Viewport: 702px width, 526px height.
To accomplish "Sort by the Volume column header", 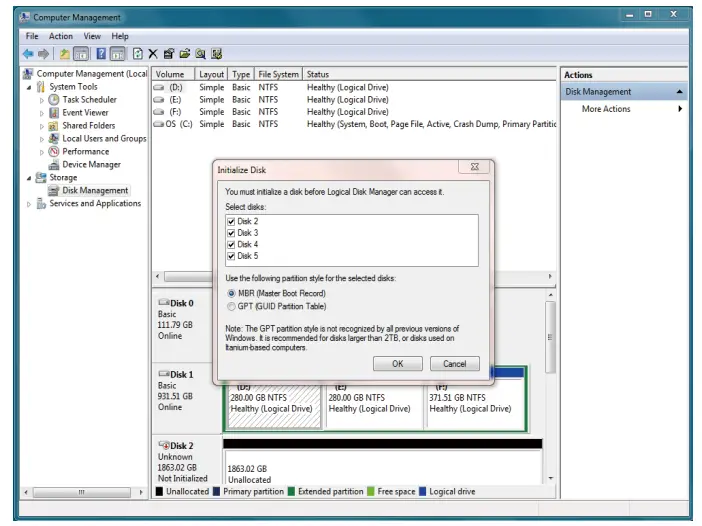I will coord(173,74).
